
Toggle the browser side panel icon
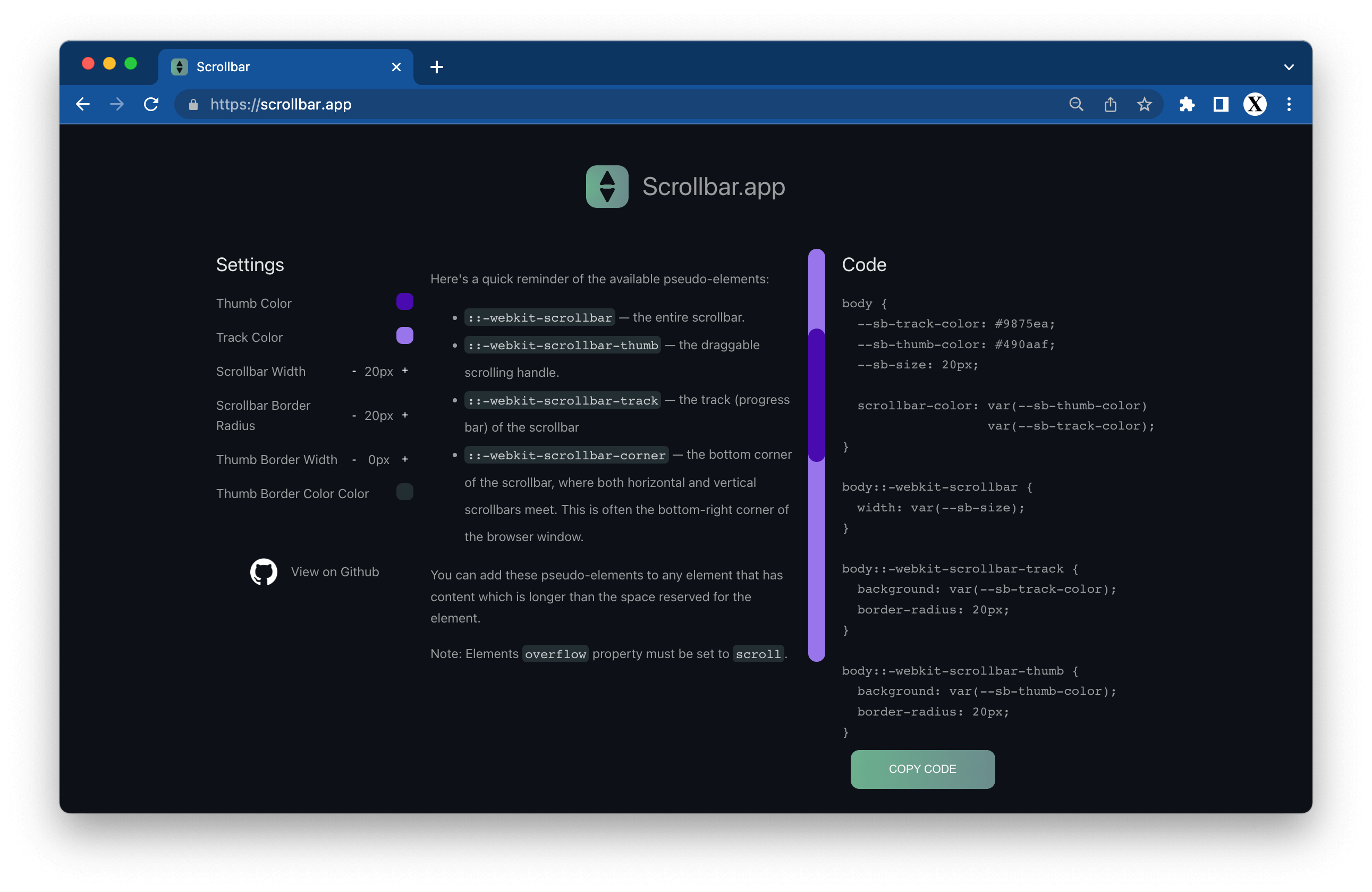(1221, 104)
